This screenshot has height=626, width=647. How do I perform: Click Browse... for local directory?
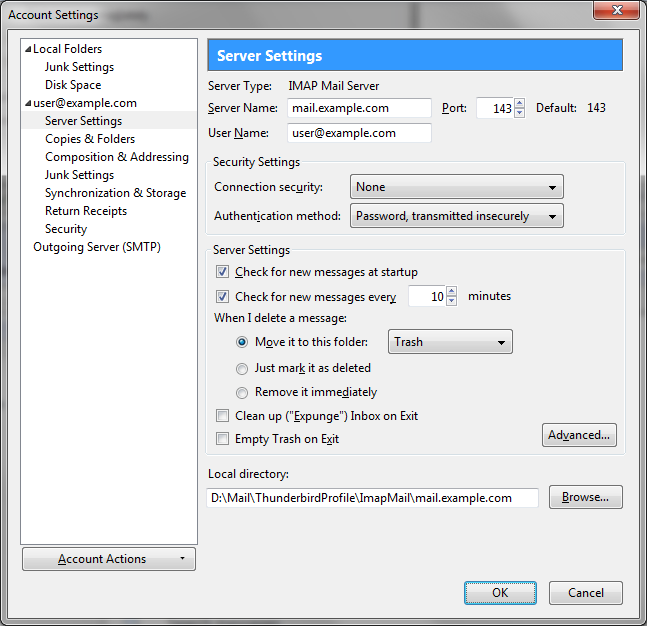tap(585, 497)
